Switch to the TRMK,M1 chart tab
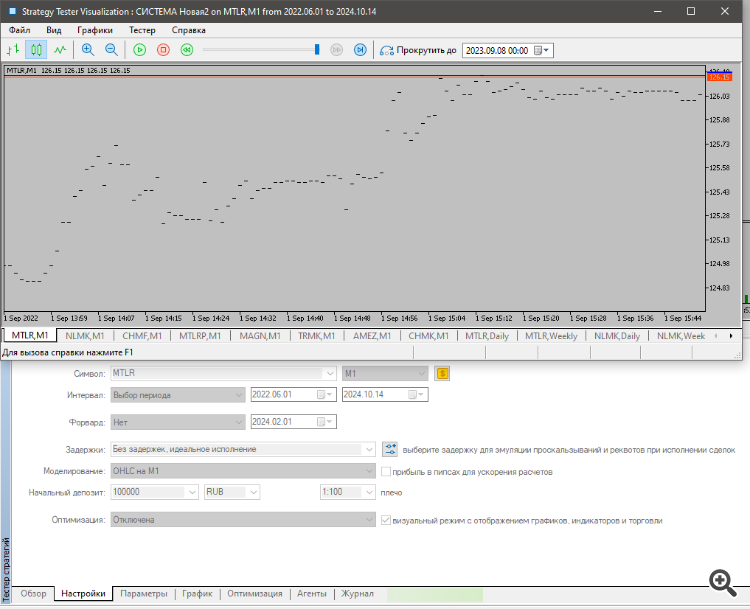Screen dimensions: 750x609 [316, 336]
